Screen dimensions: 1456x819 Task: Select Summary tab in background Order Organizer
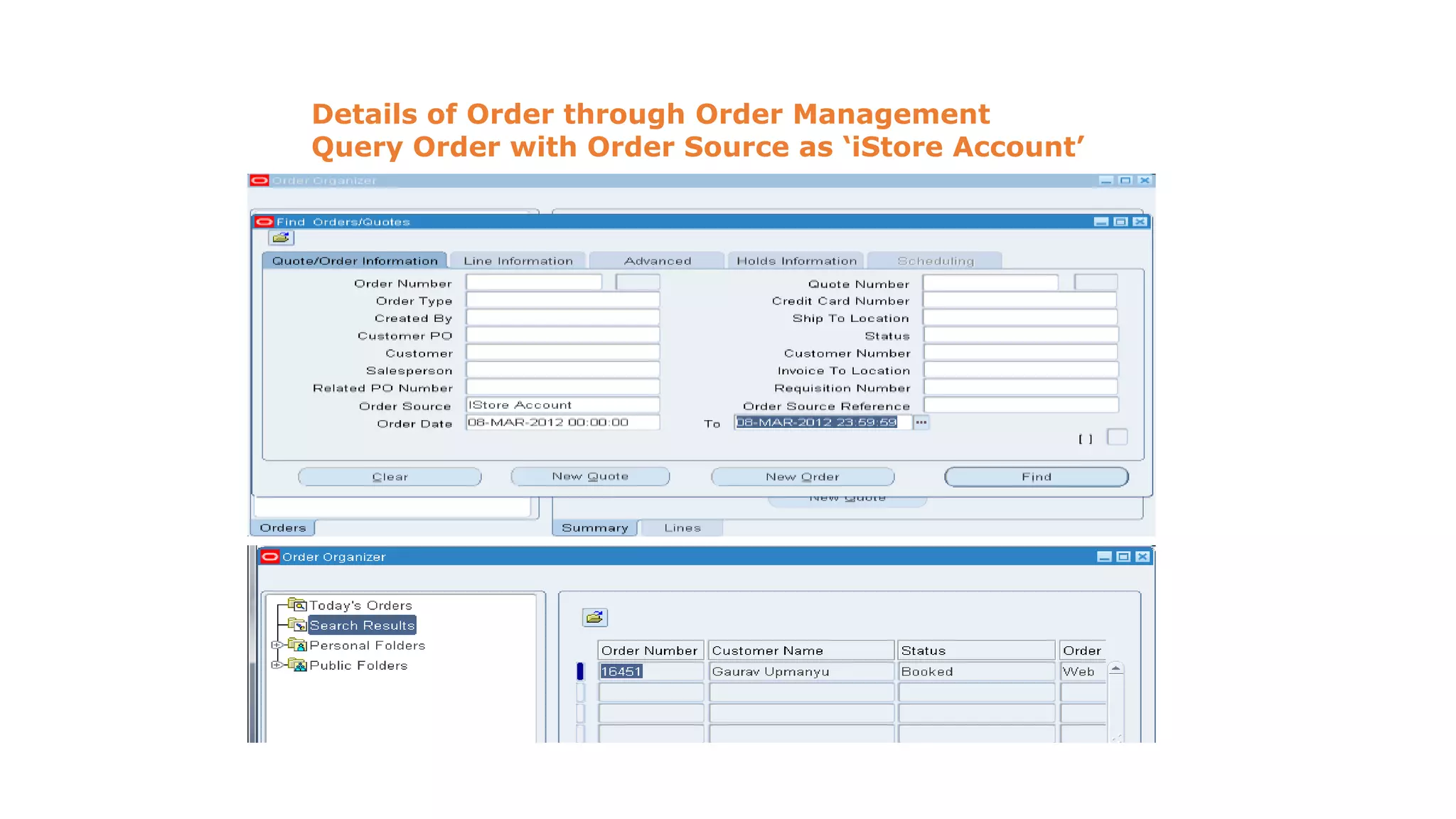point(595,528)
